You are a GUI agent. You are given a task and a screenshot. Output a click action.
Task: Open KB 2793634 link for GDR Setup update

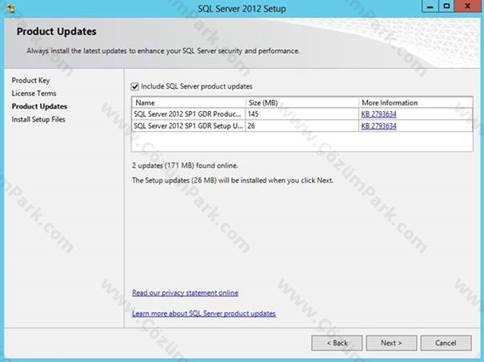tap(379, 126)
